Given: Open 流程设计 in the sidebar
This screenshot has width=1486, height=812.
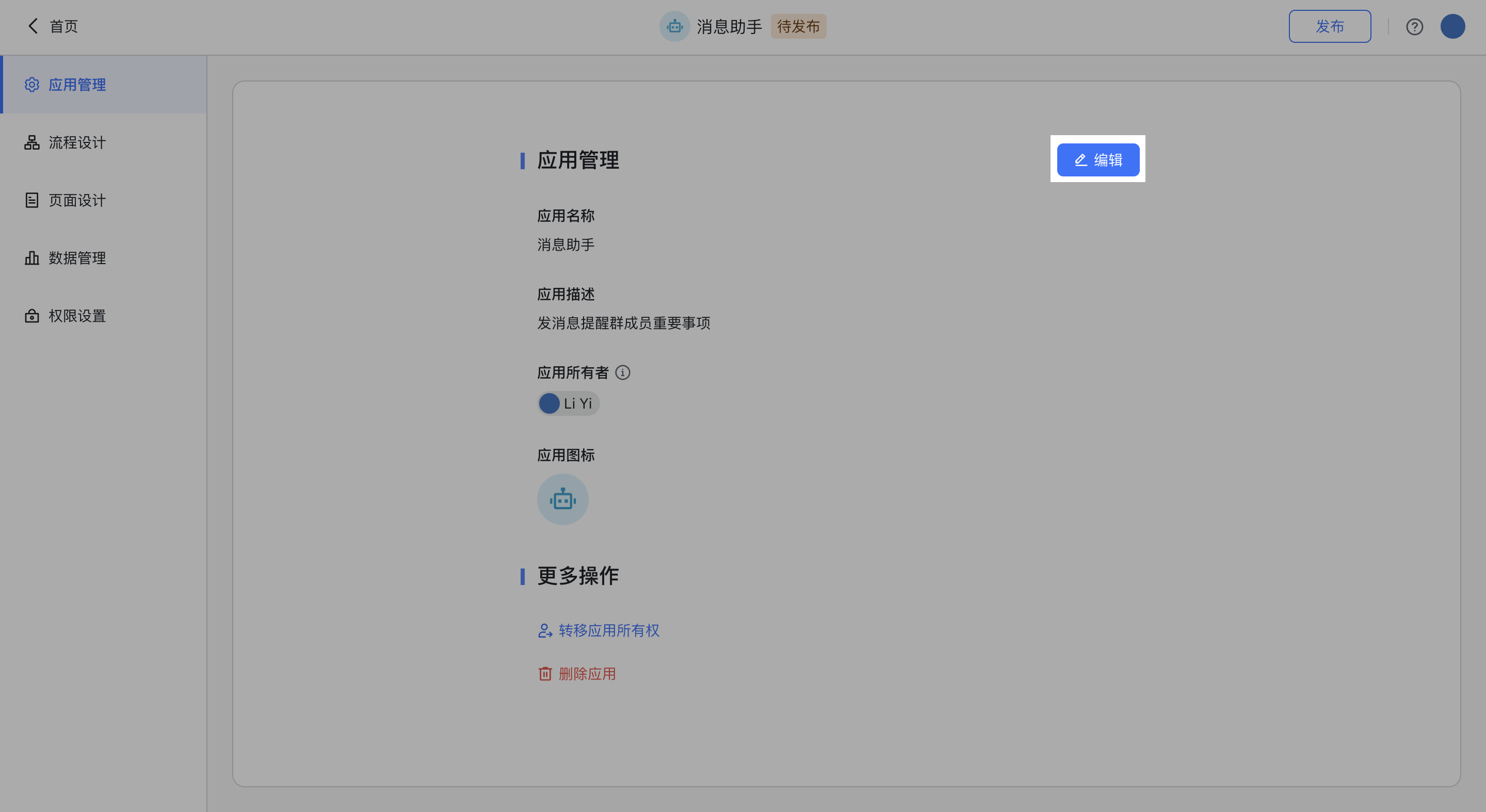Looking at the screenshot, I should (104, 142).
